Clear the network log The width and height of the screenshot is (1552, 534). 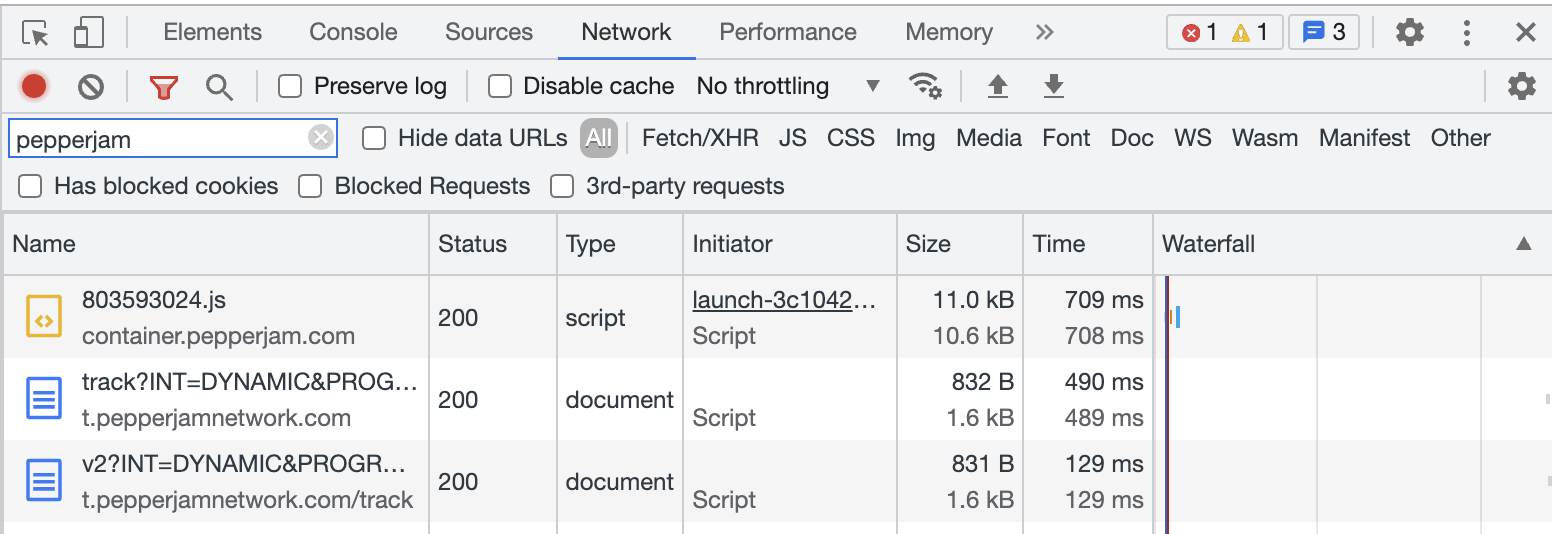[x=91, y=87]
